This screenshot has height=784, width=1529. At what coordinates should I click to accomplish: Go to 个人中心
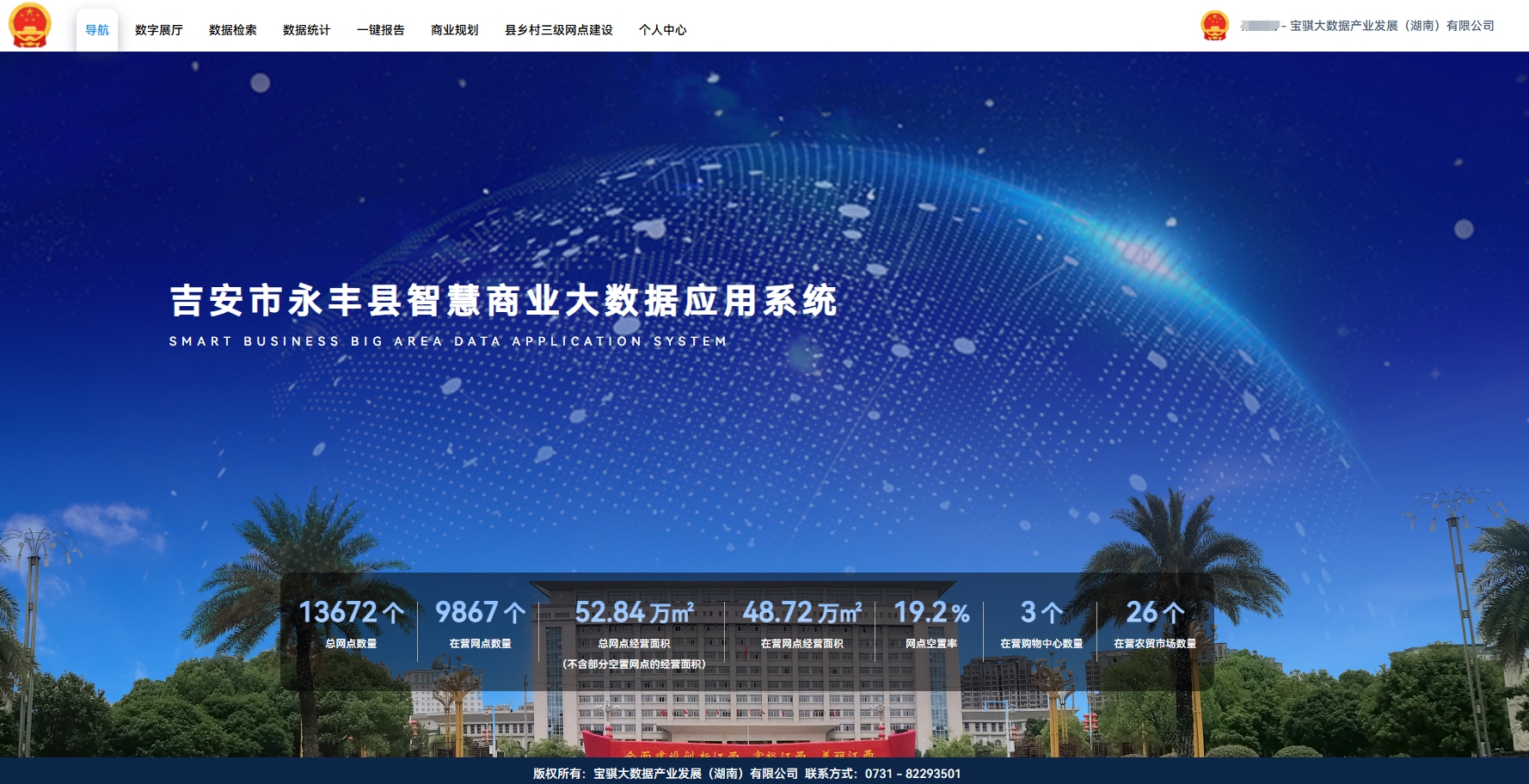[663, 30]
